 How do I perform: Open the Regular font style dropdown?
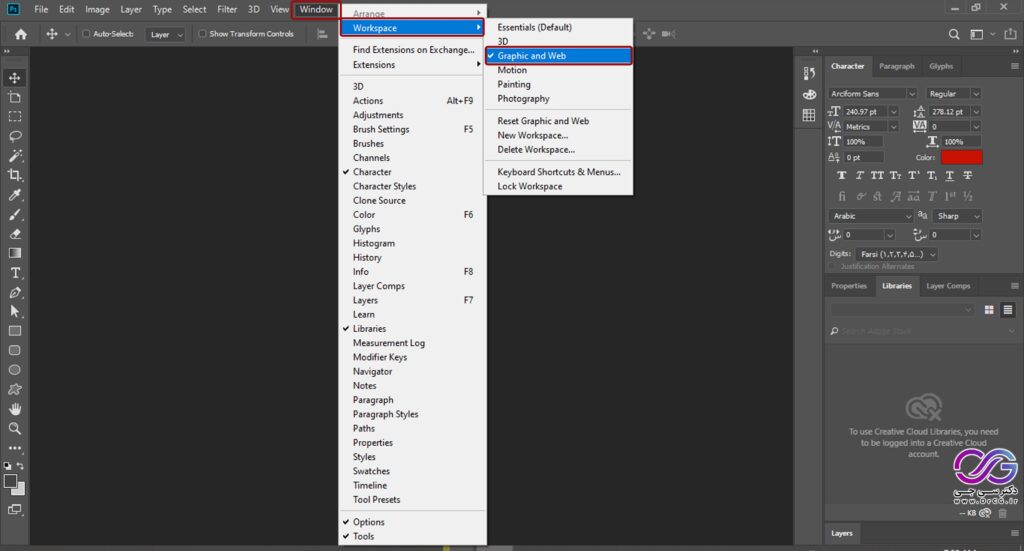(x=953, y=93)
